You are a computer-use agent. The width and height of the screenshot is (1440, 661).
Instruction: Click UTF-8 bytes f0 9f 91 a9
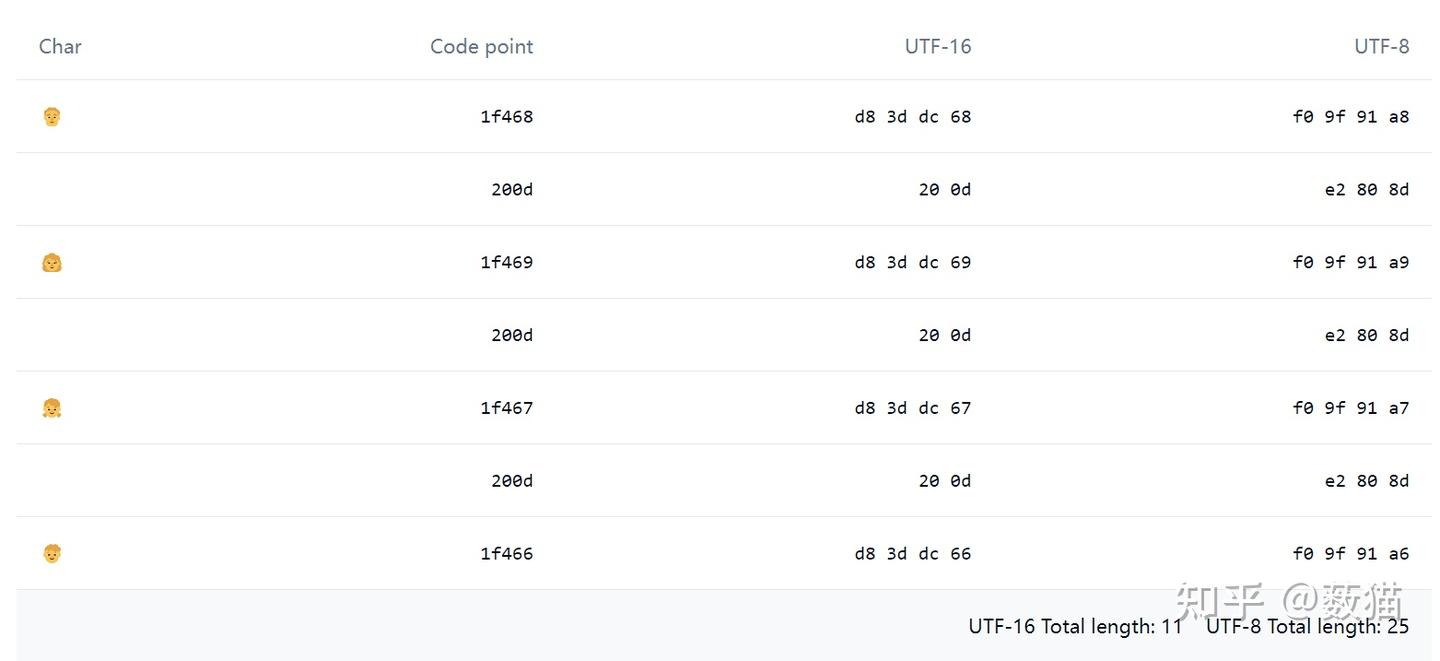(x=1350, y=263)
